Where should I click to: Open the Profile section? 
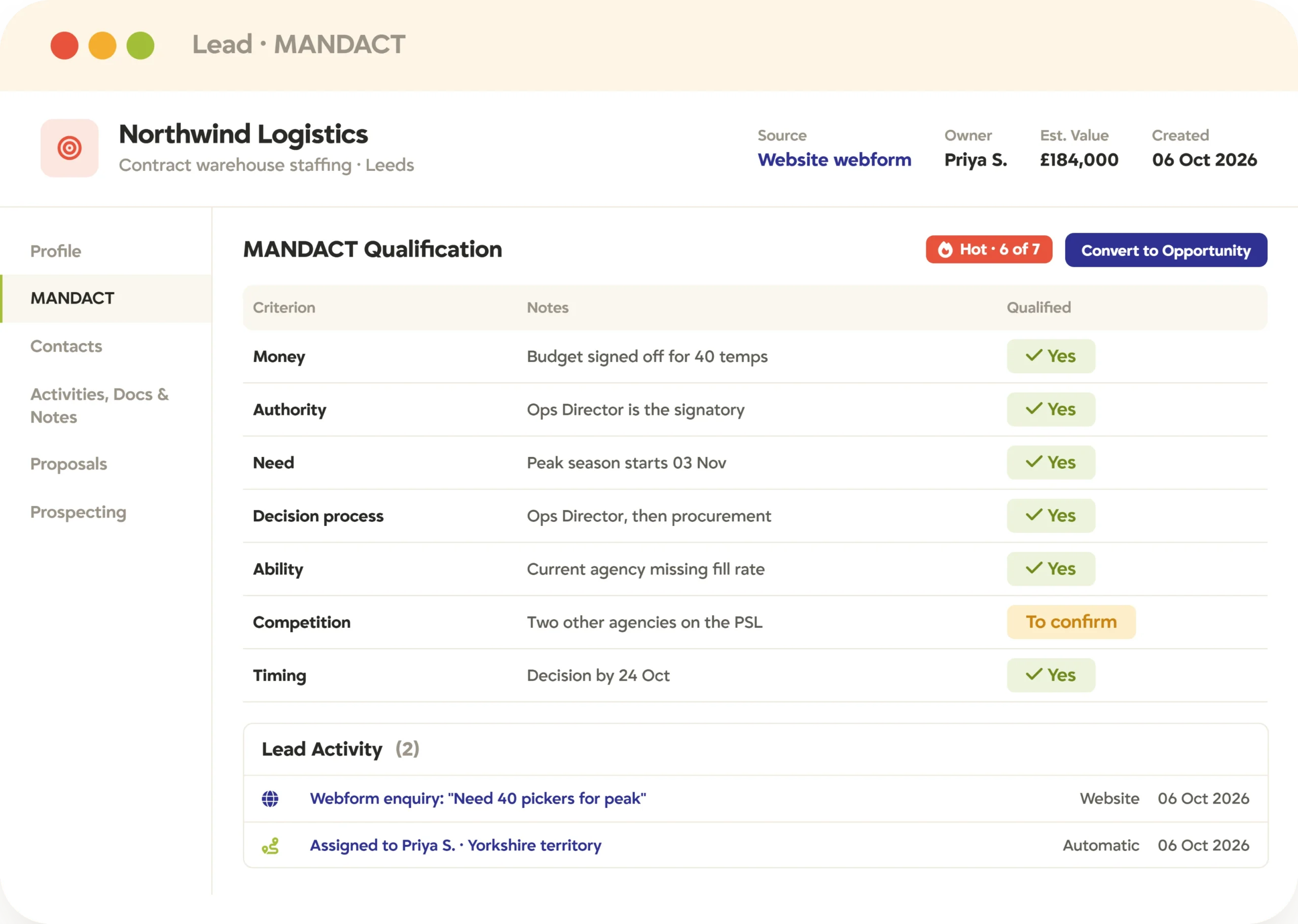(x=56, y=251)
